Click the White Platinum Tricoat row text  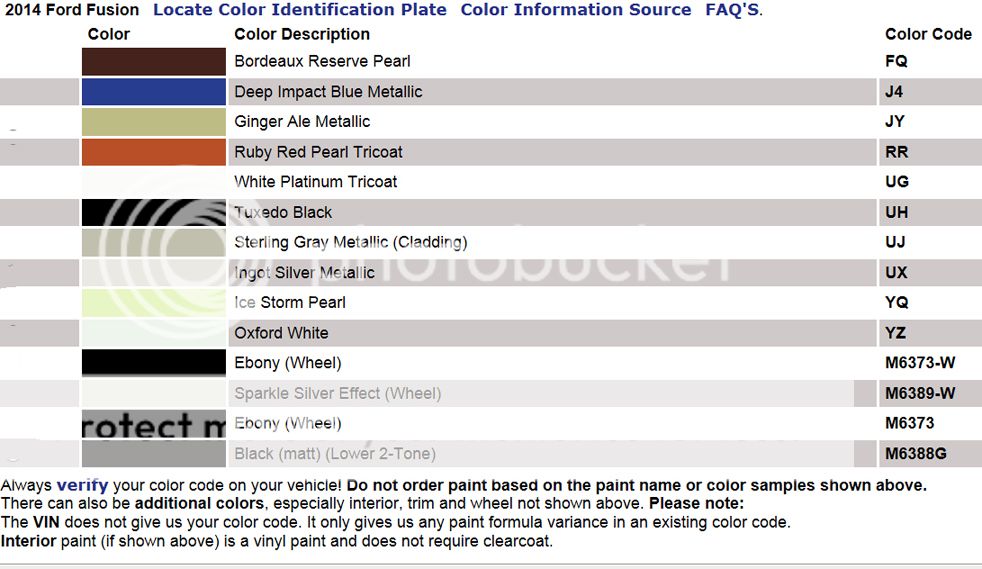point(316,182)
